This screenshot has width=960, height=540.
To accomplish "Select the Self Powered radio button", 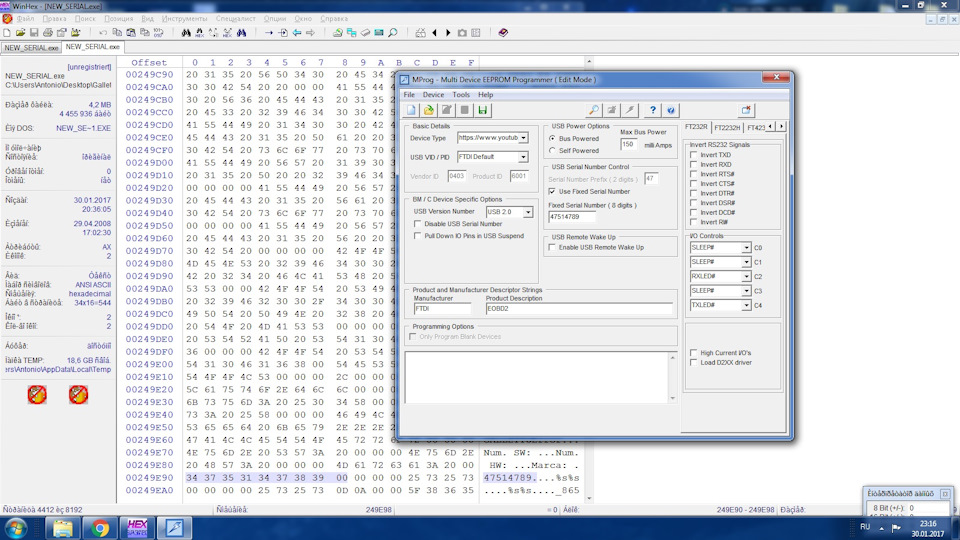I will (x=553, y=151).
